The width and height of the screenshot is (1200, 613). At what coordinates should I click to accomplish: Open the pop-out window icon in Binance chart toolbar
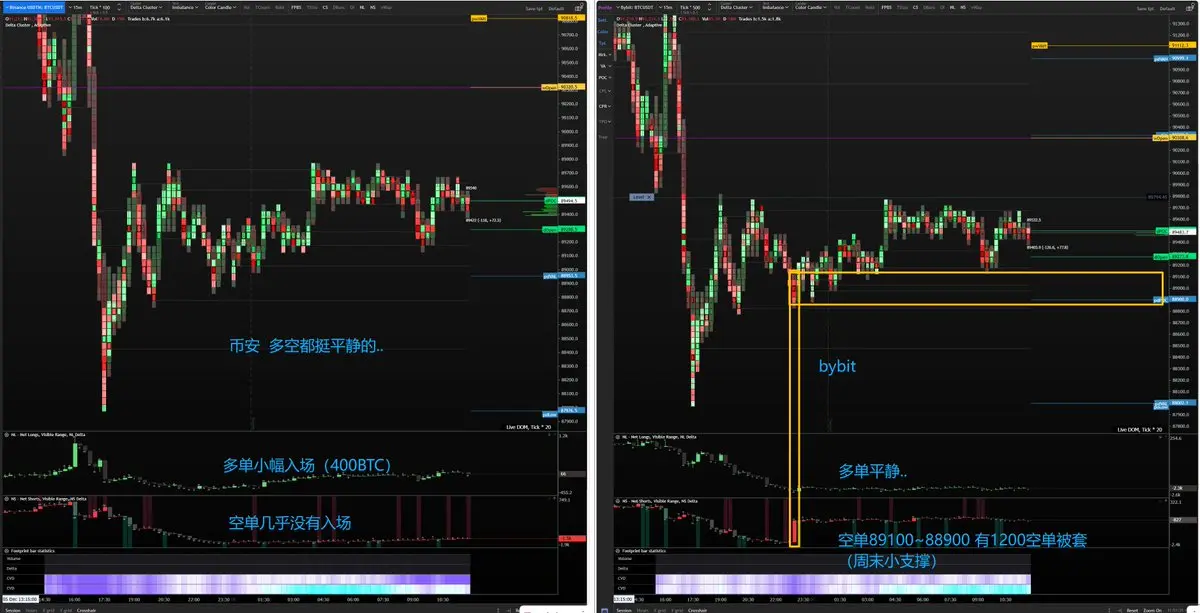tap(578, 8)
